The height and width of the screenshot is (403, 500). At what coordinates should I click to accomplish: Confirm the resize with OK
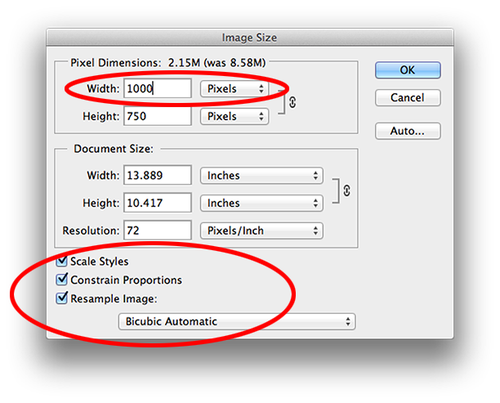(408, 70)
